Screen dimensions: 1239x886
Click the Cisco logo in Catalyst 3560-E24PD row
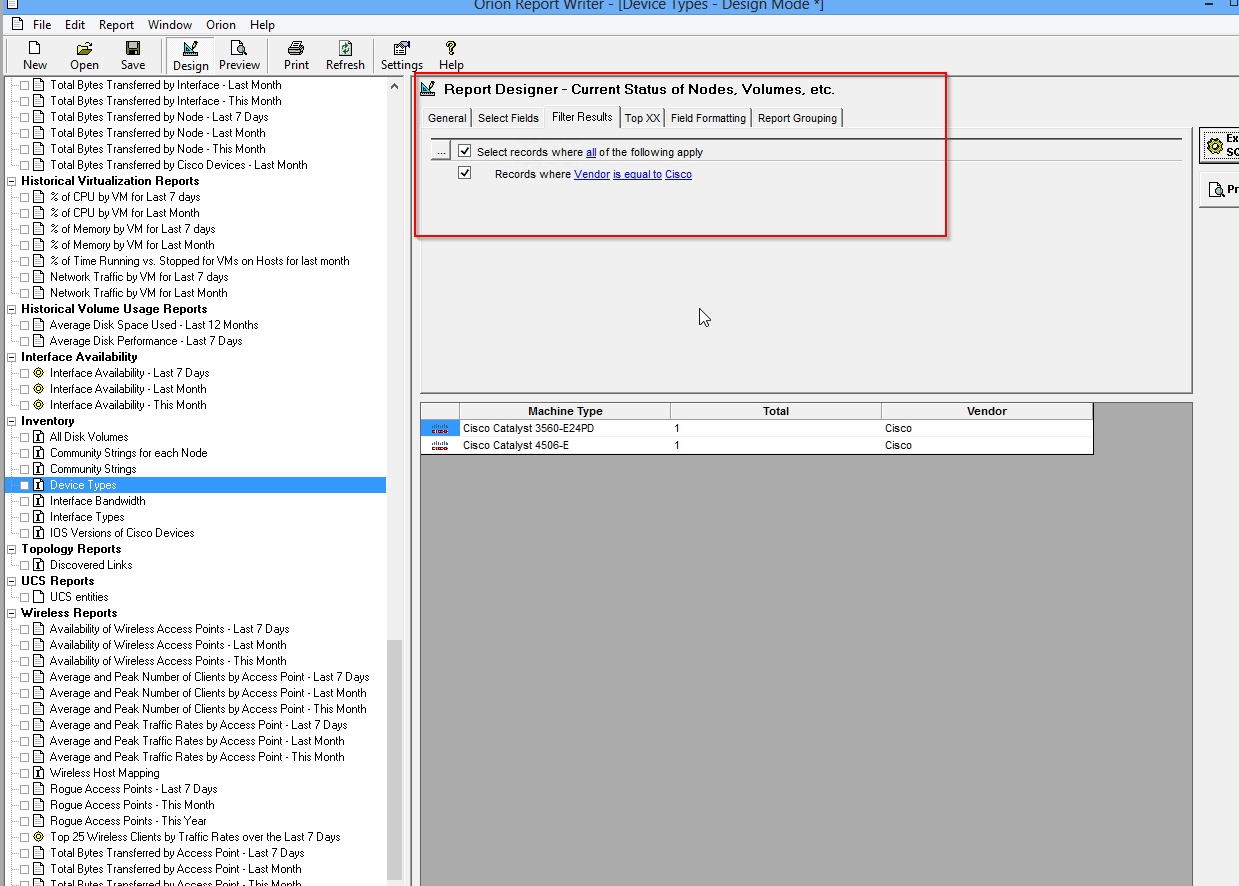tap(440, 428)
